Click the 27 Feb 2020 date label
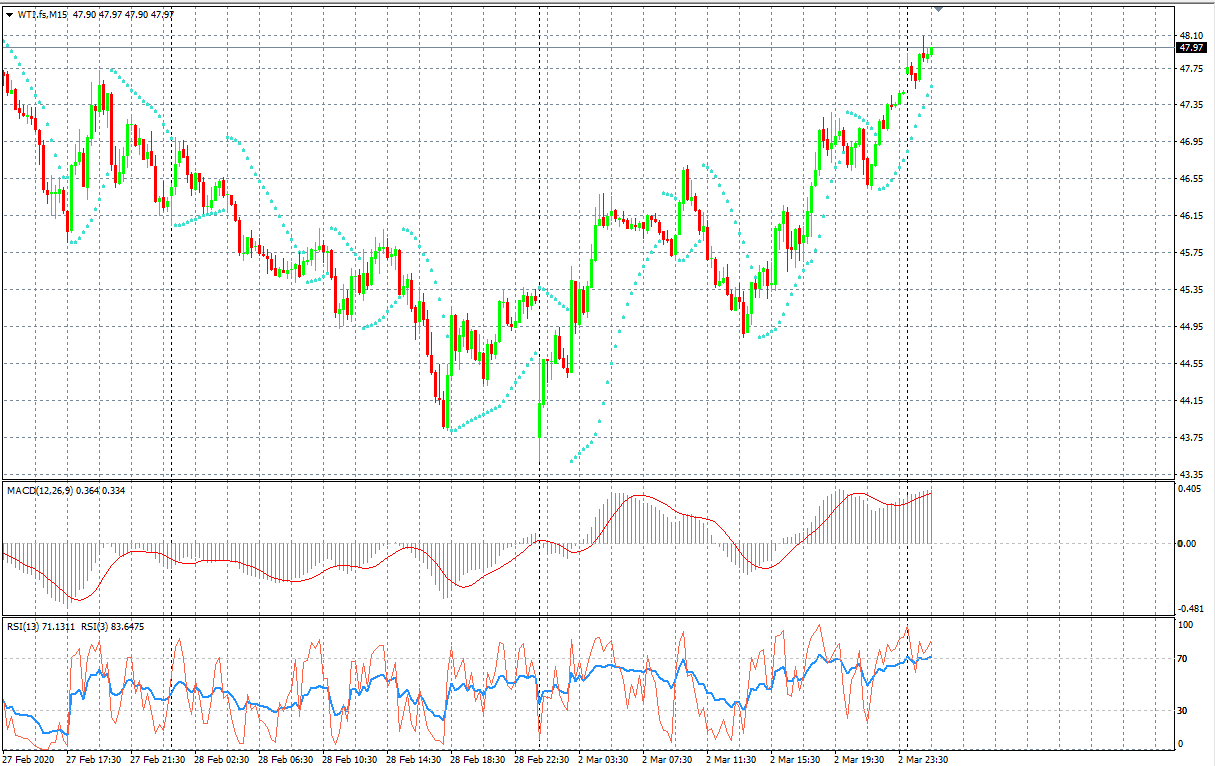Screen dimensions: 1215x766 click(x=30, y=760)
